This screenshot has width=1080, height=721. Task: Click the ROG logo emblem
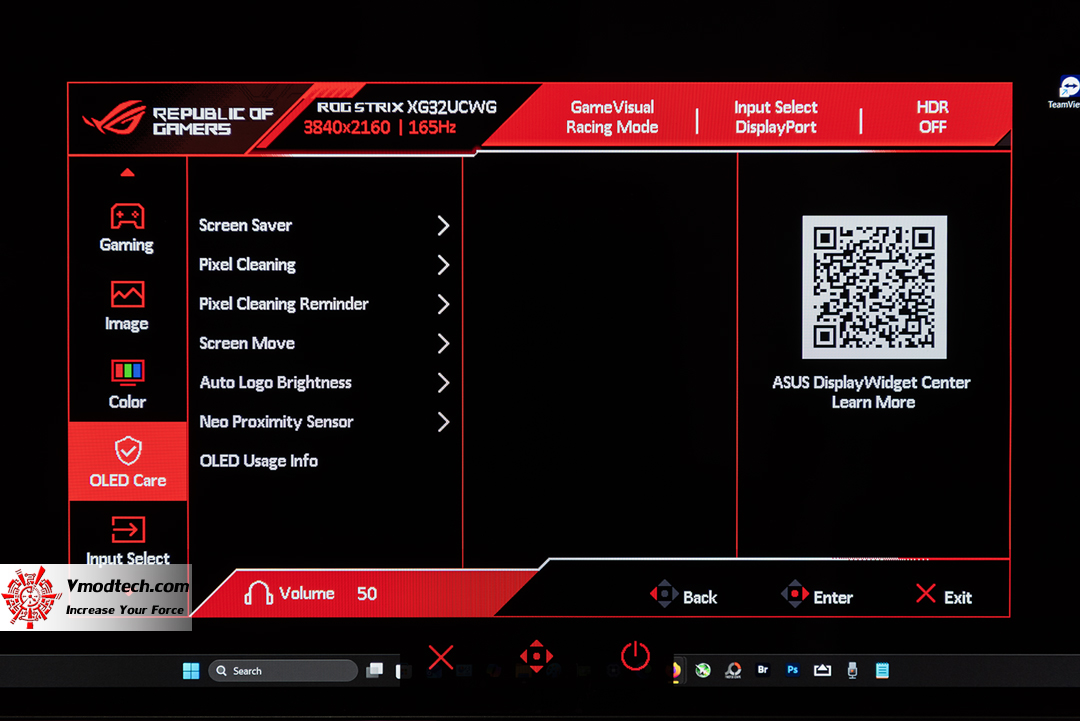point(114,118)
